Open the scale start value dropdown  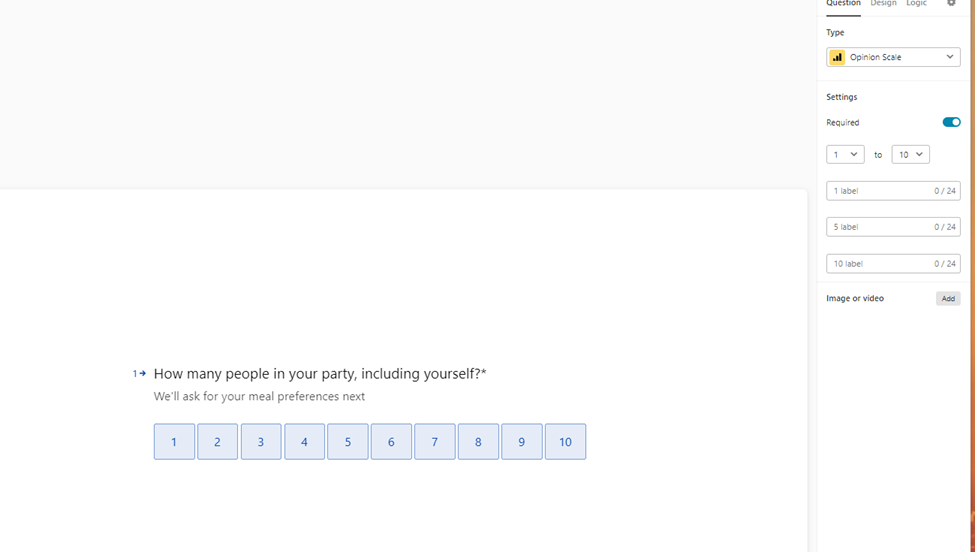[845, 155]
